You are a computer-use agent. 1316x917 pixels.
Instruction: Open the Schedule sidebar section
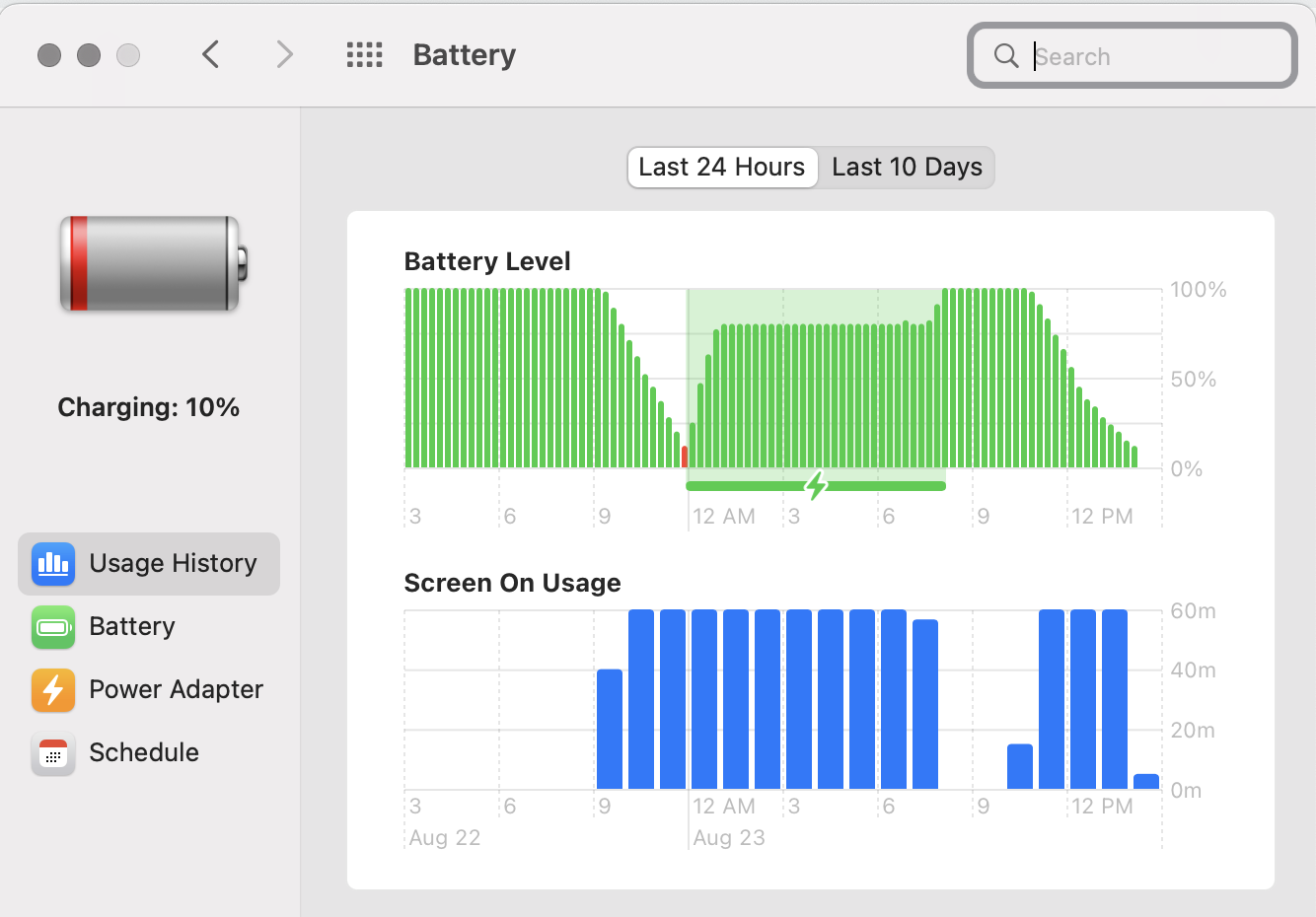144,753
